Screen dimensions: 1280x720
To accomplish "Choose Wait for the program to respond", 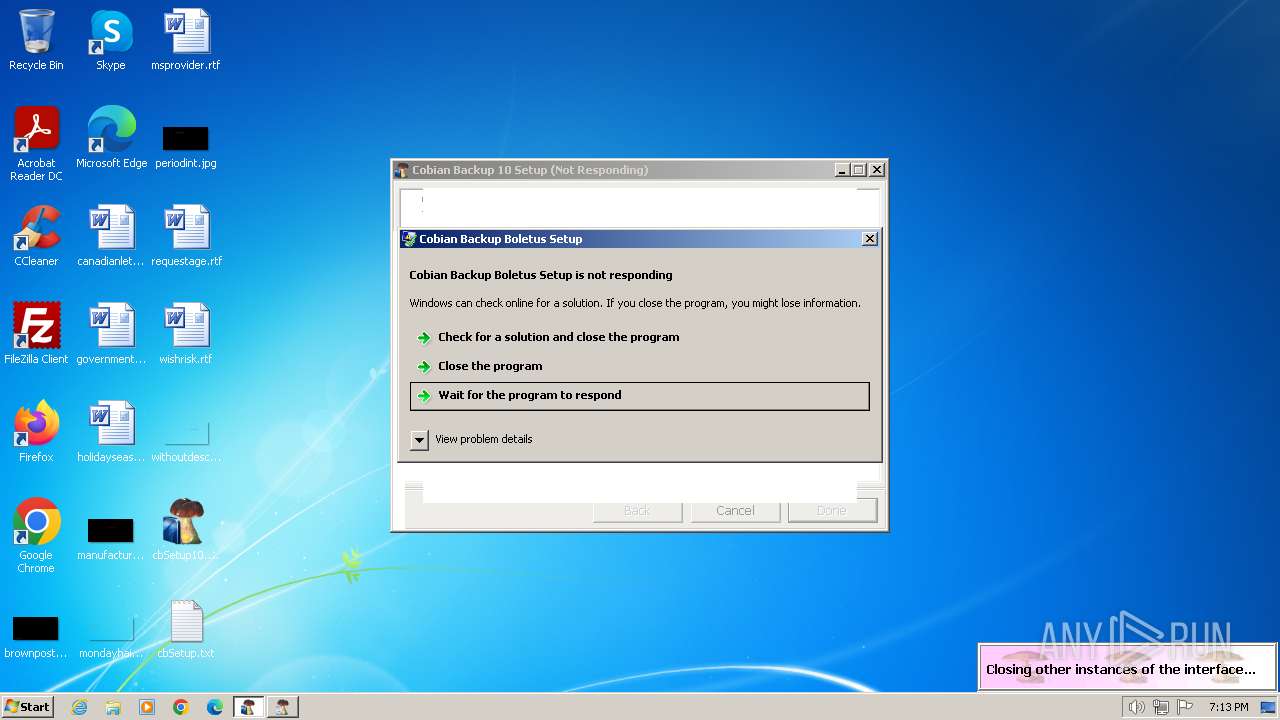I will [640, 396].
